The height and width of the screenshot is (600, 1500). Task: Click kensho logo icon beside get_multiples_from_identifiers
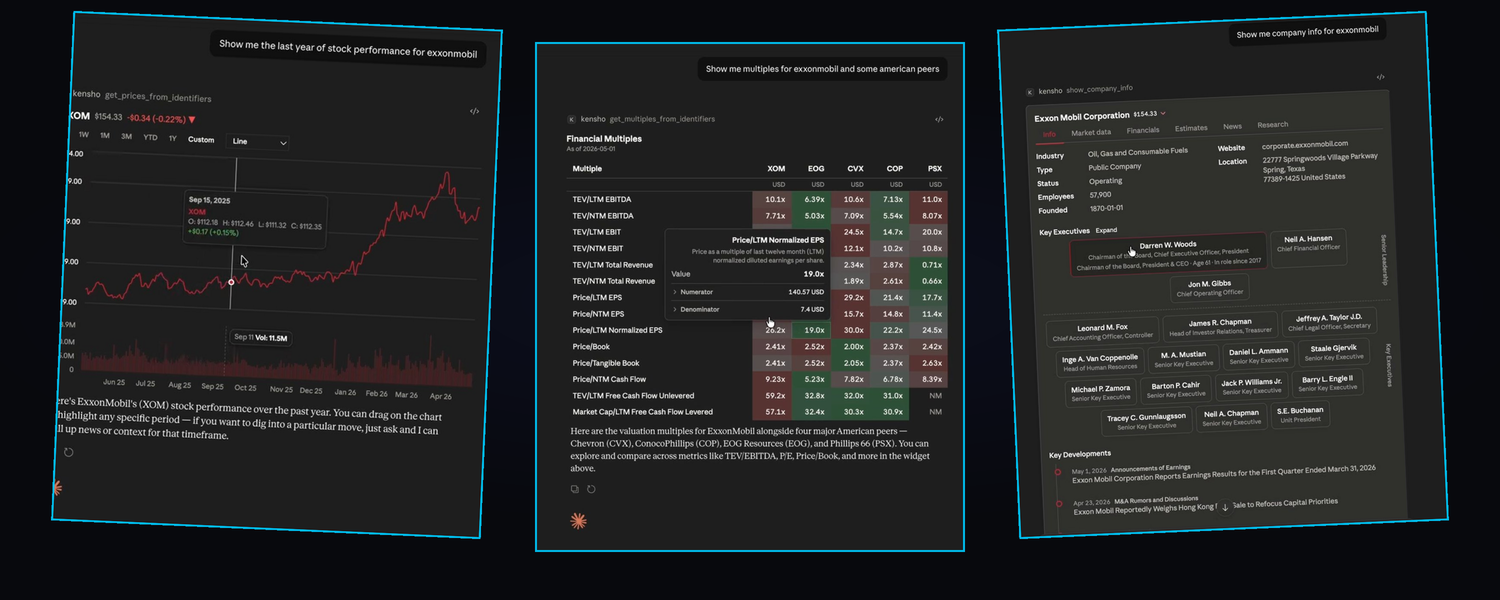pos(572,119)
